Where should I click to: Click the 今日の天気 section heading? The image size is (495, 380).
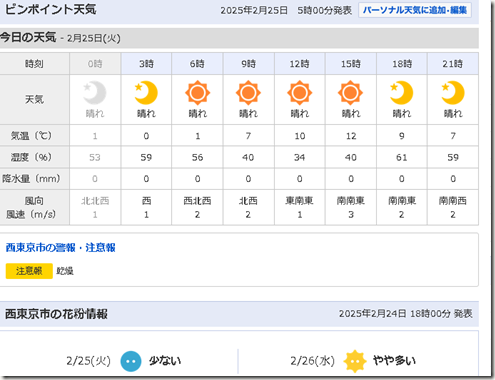[x=28, y=37]
